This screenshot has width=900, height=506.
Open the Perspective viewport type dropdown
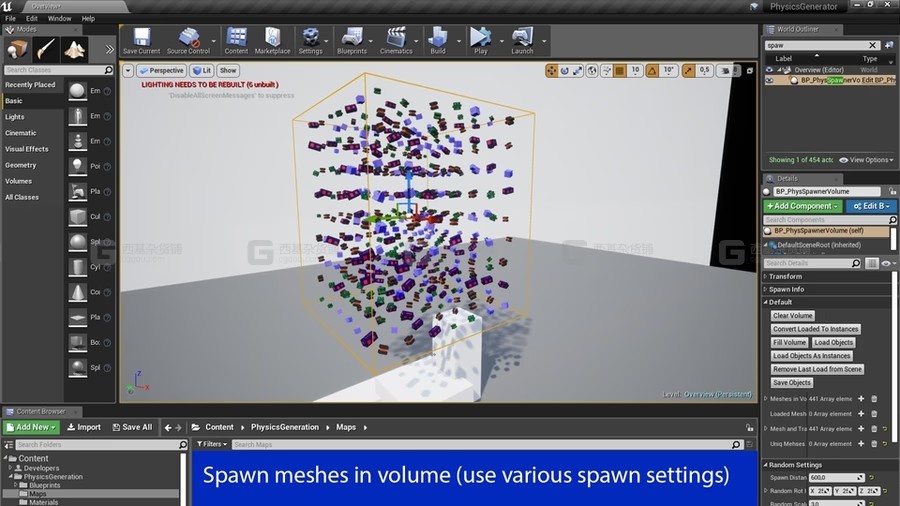point(161,71)
